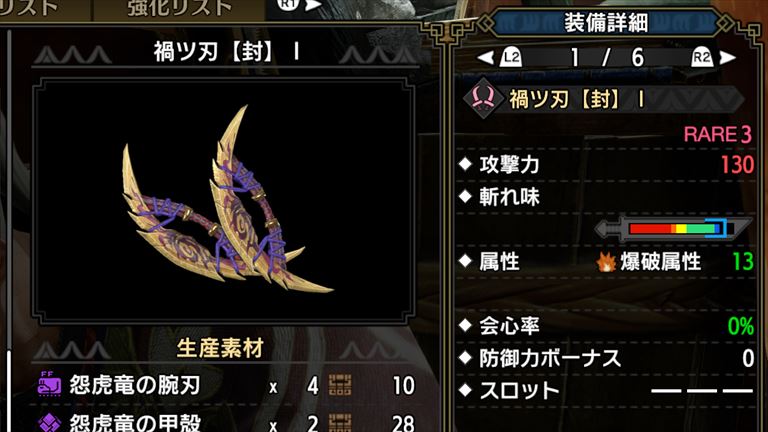This screenshot has height=432, width=768.
Task: Click the 装備詳細 panel header
Action: 606,23
